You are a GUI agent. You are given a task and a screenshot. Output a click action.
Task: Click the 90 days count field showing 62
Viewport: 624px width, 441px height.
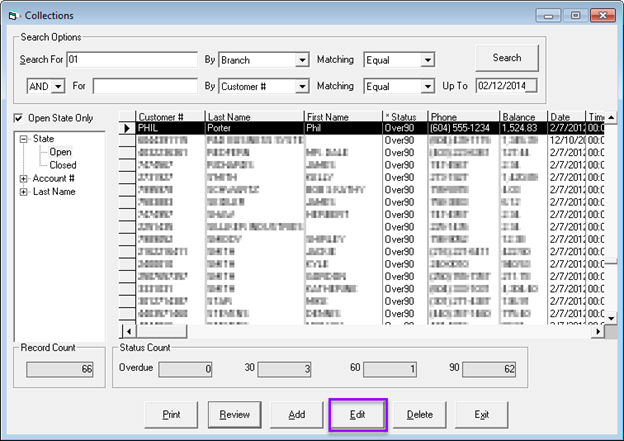(x=489, y=369)
